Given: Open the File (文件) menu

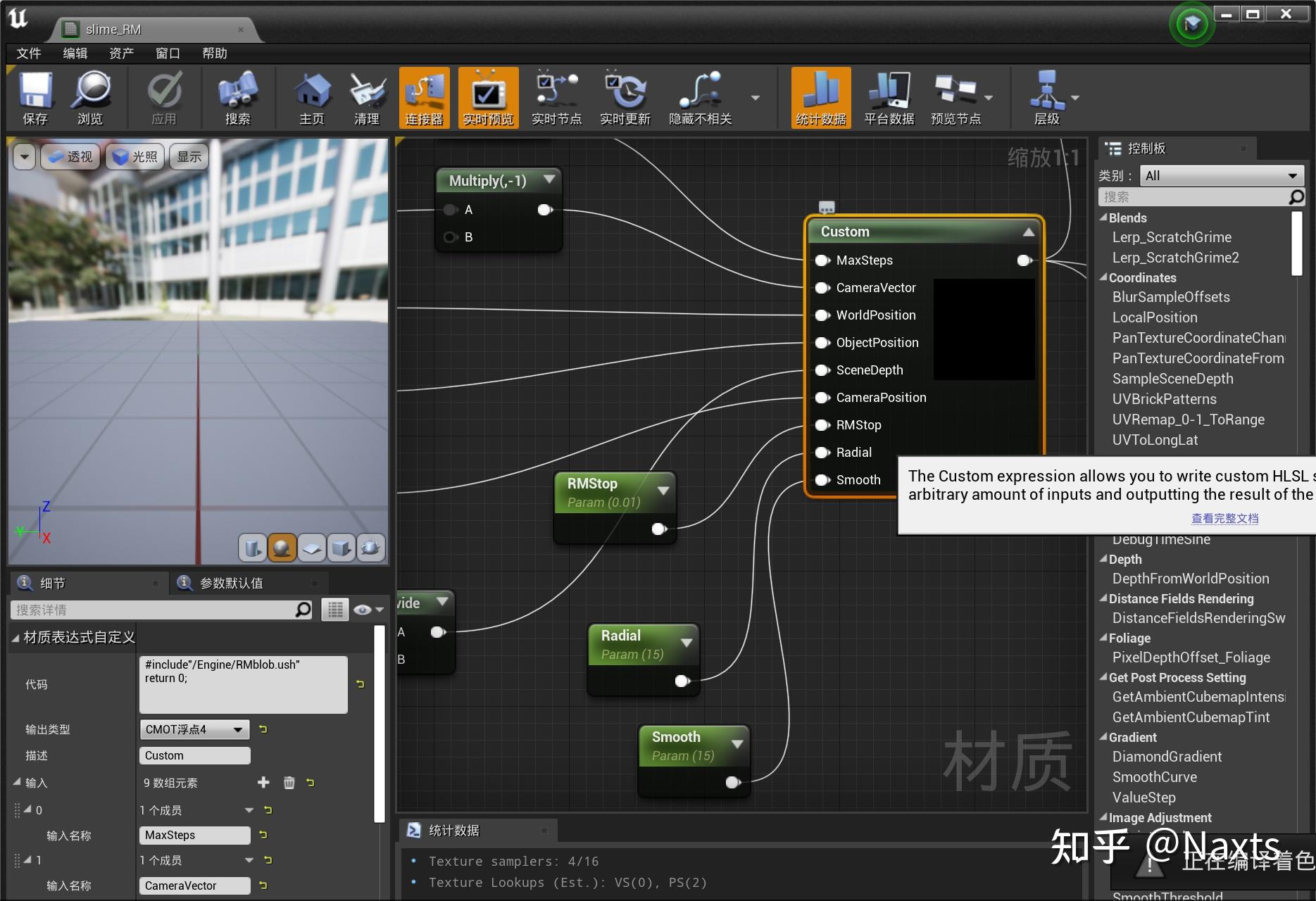Looking at the screenshot, I should pos(29,53).
